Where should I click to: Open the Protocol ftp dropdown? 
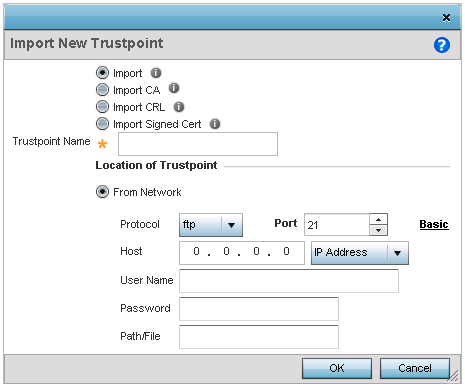(211, 225)
